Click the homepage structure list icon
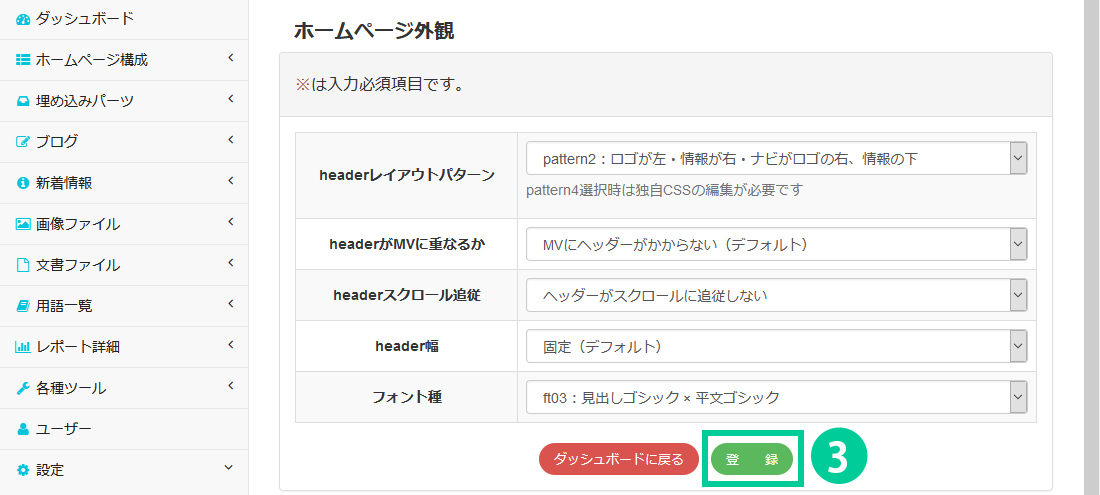This screenshot has height=495, width=1100. point(23,60)
